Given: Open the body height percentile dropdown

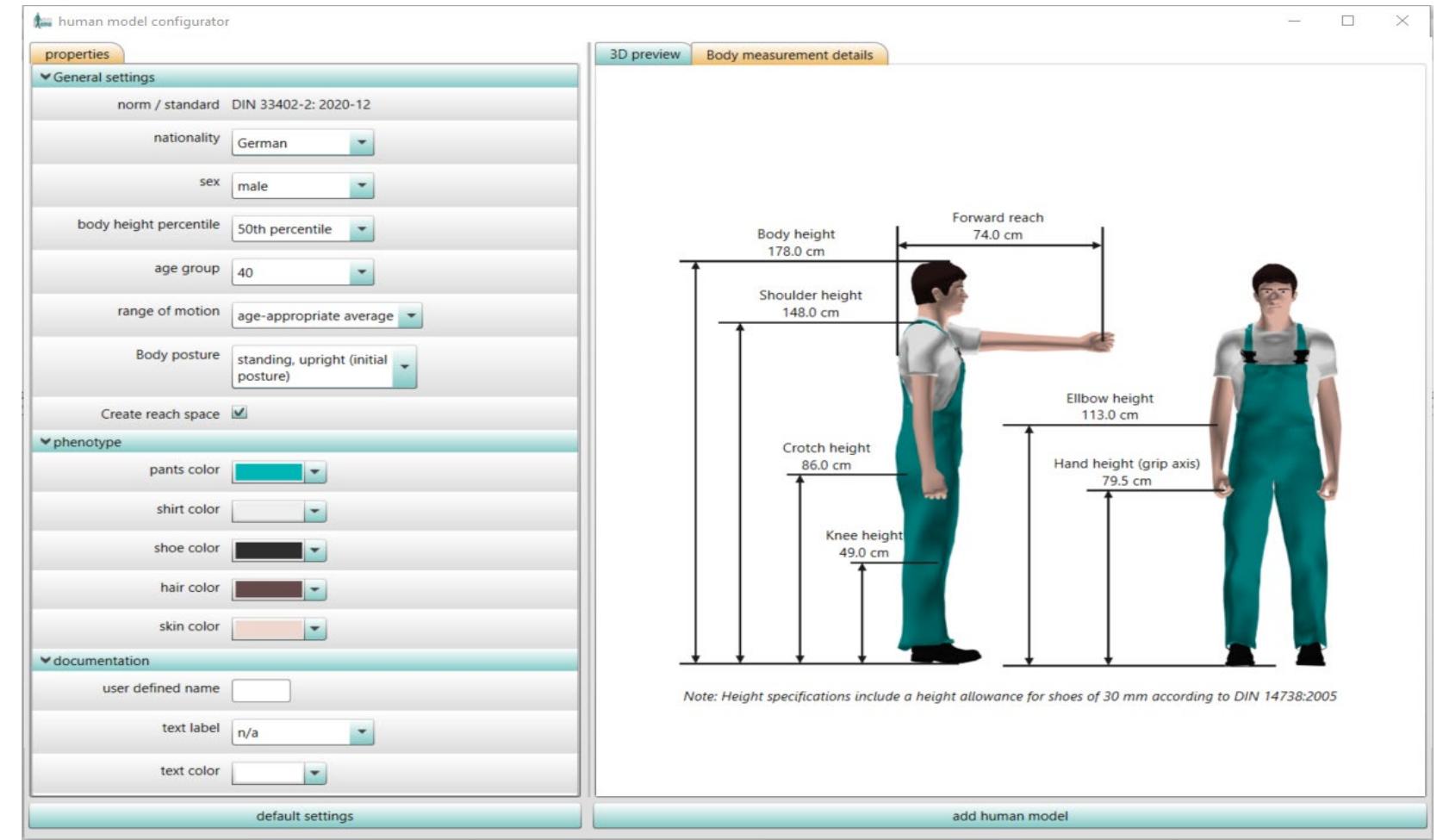Looking at the screenshot, I should (363, 229).
